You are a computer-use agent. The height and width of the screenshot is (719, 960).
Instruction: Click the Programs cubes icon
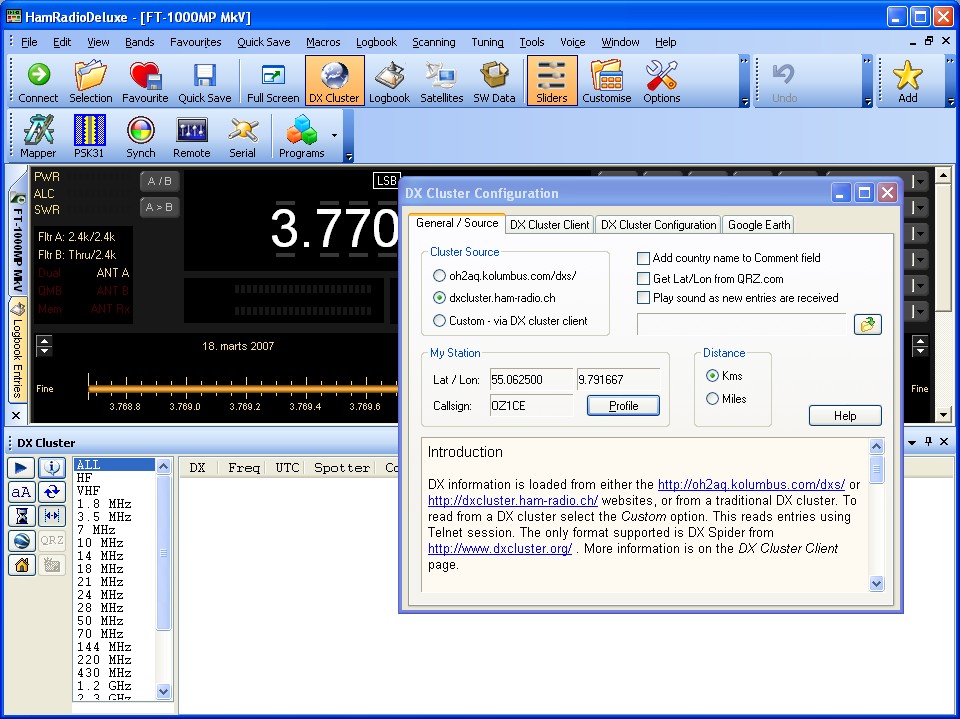click(302, 137)
